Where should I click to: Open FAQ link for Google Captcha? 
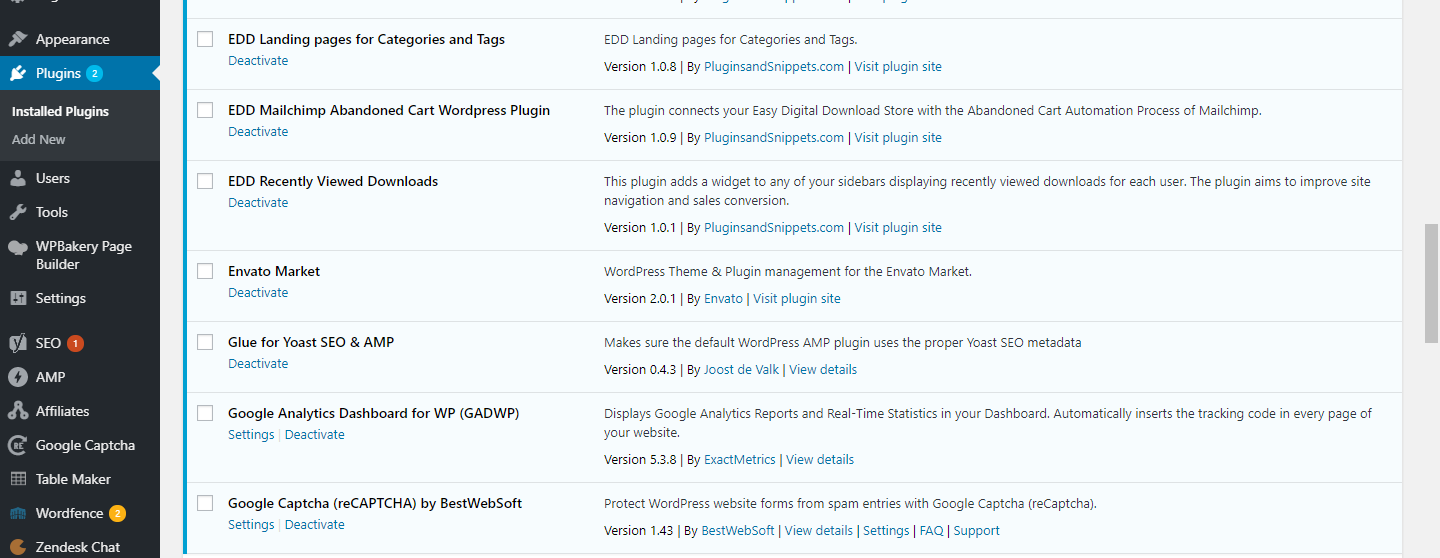pyautogui.click(x=931, y=531)
